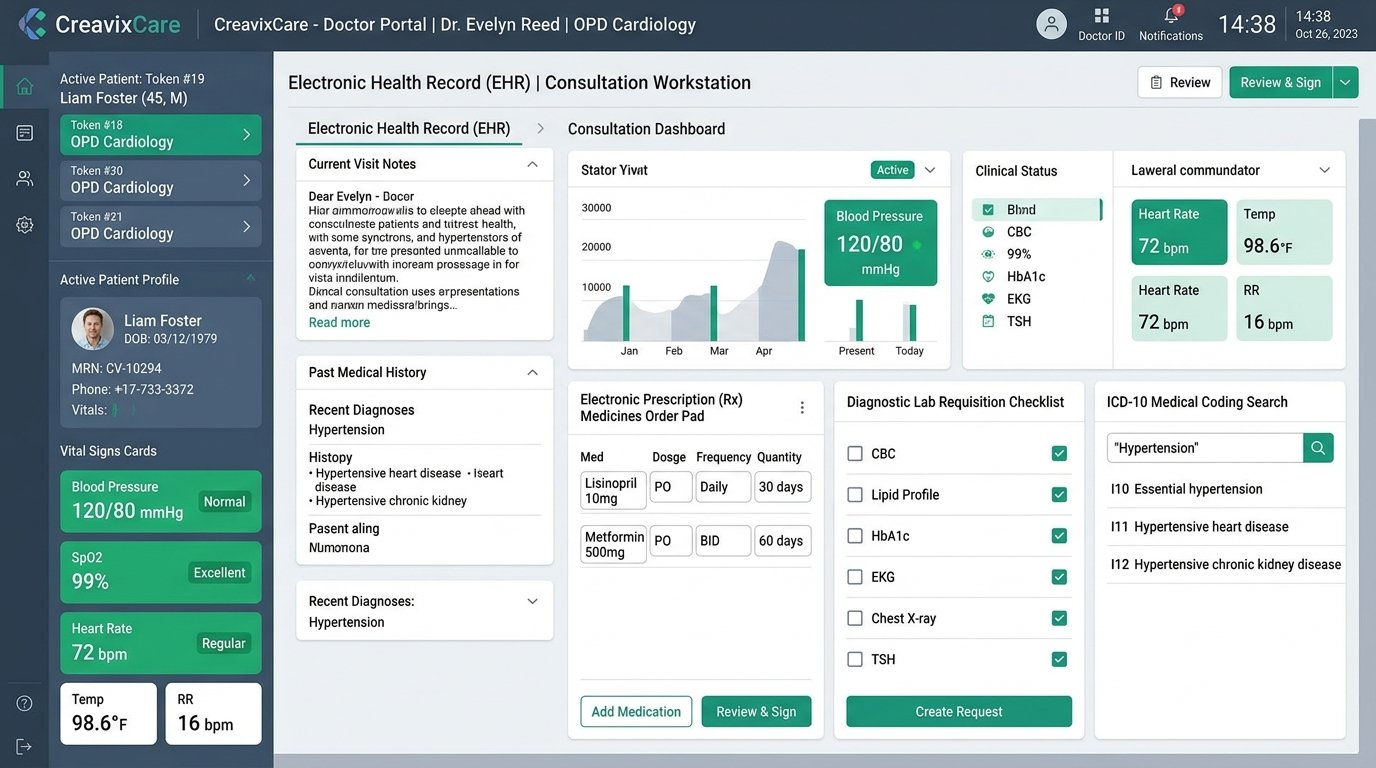Uncheck the green checkbox in the EKG row
Screen dimensions: 1376x768
point(1059,577)
